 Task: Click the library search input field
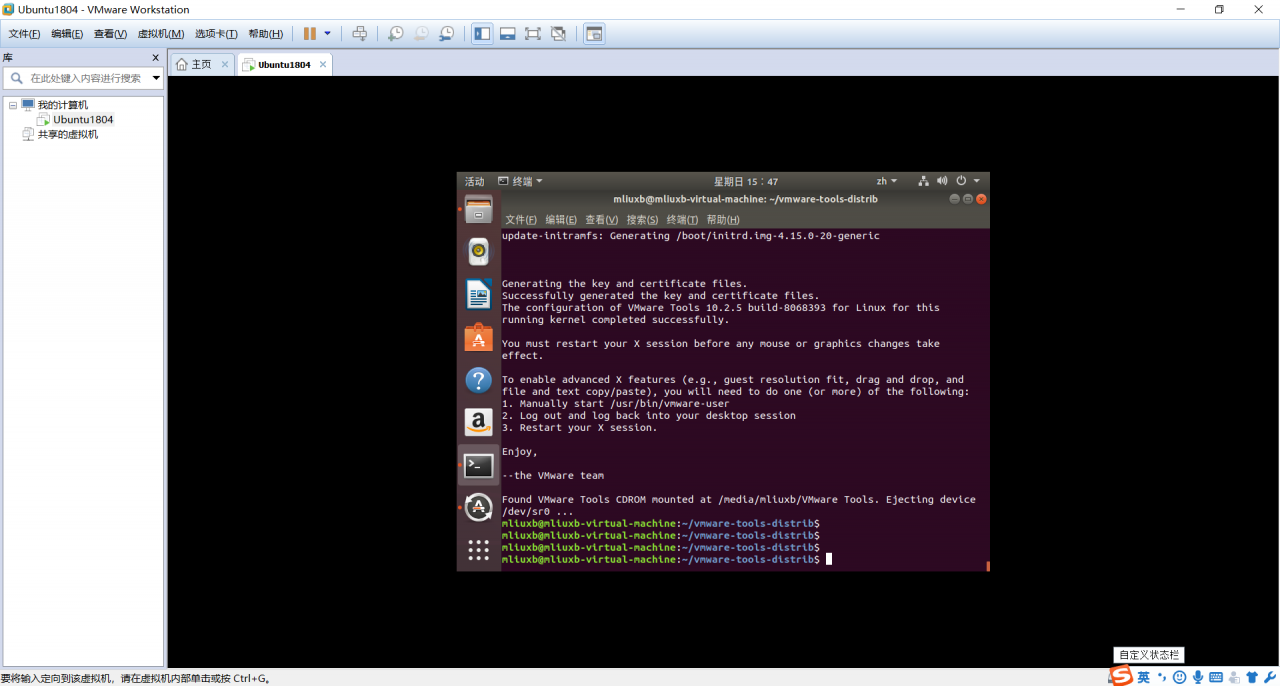pos(85,78)
